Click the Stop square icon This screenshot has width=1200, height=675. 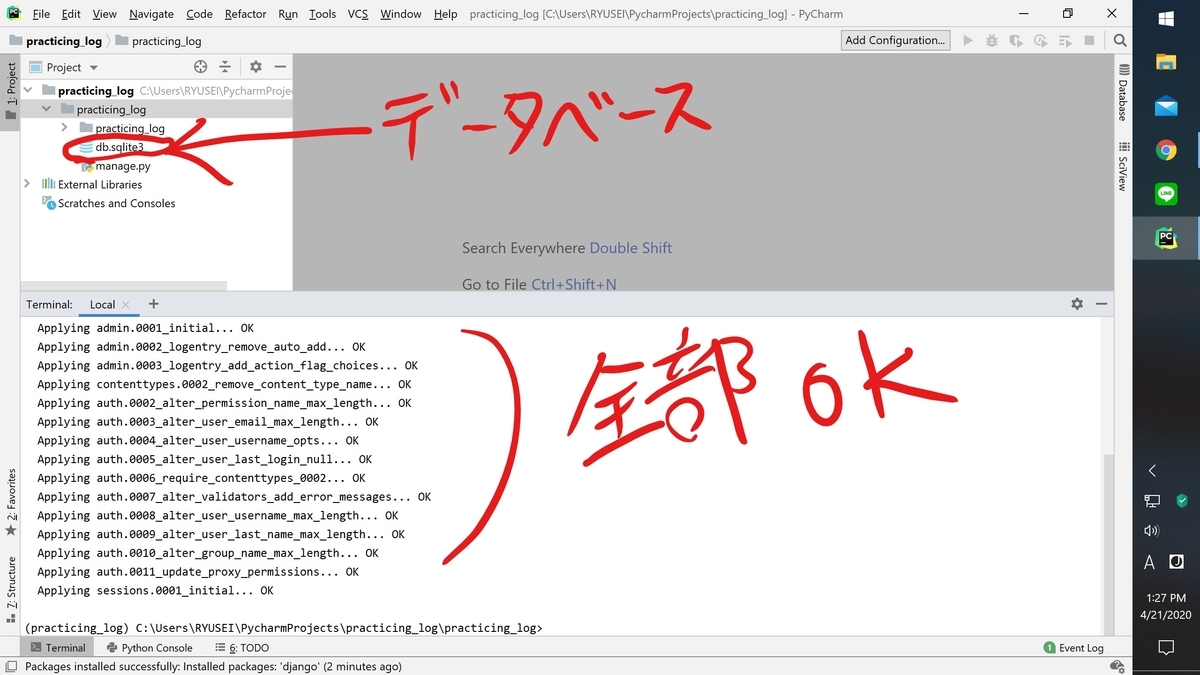click(1089, 40)
